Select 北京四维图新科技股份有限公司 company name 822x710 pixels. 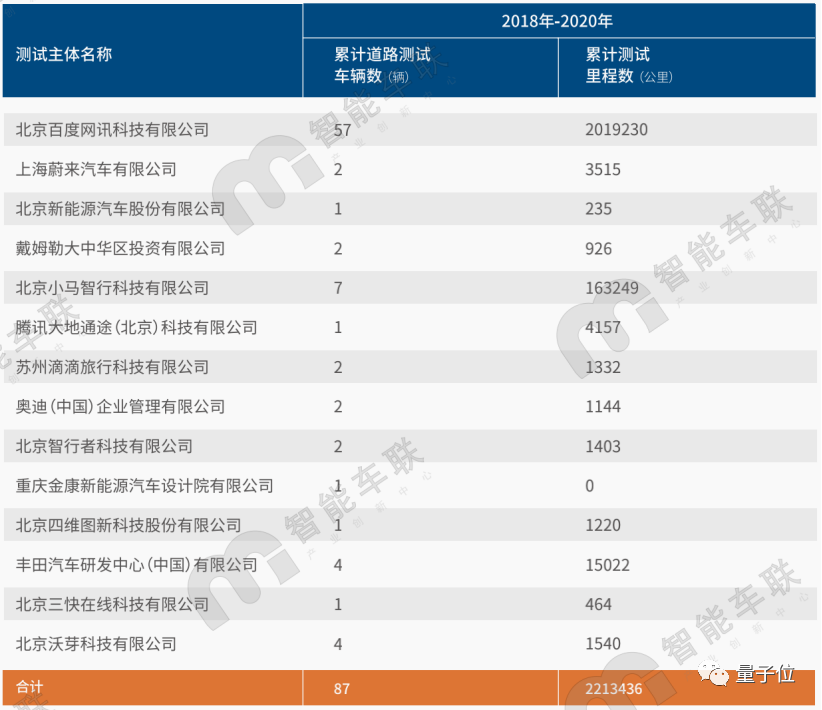(x=128, y=525)
